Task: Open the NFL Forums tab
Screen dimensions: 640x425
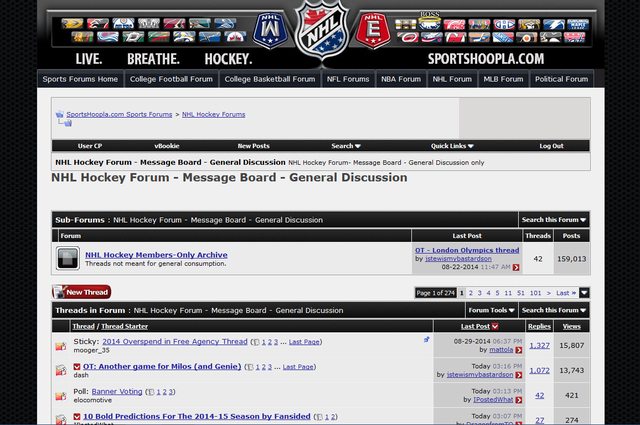Action: pos(348,79)
